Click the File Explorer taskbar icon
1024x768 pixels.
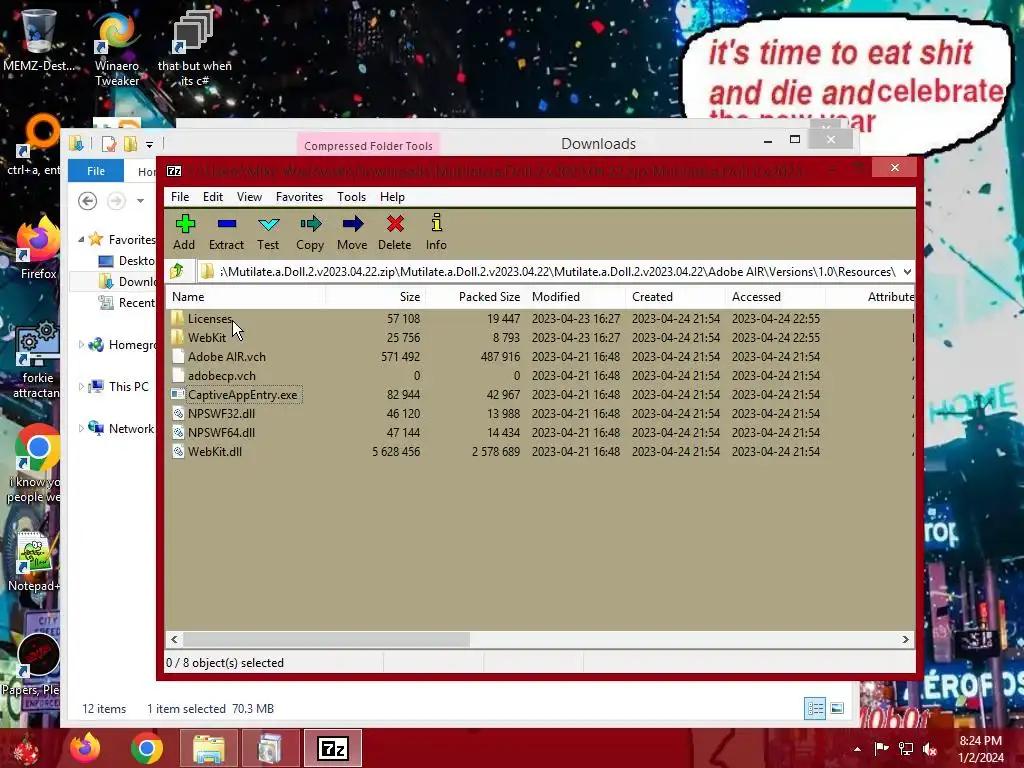click(208, 748)
